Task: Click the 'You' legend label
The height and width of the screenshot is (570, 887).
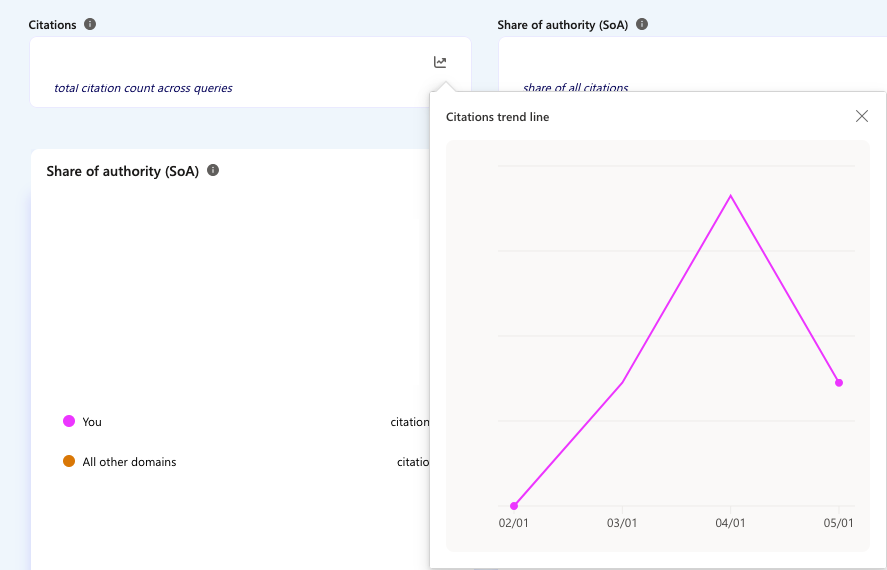Action: tap(92, 422)
